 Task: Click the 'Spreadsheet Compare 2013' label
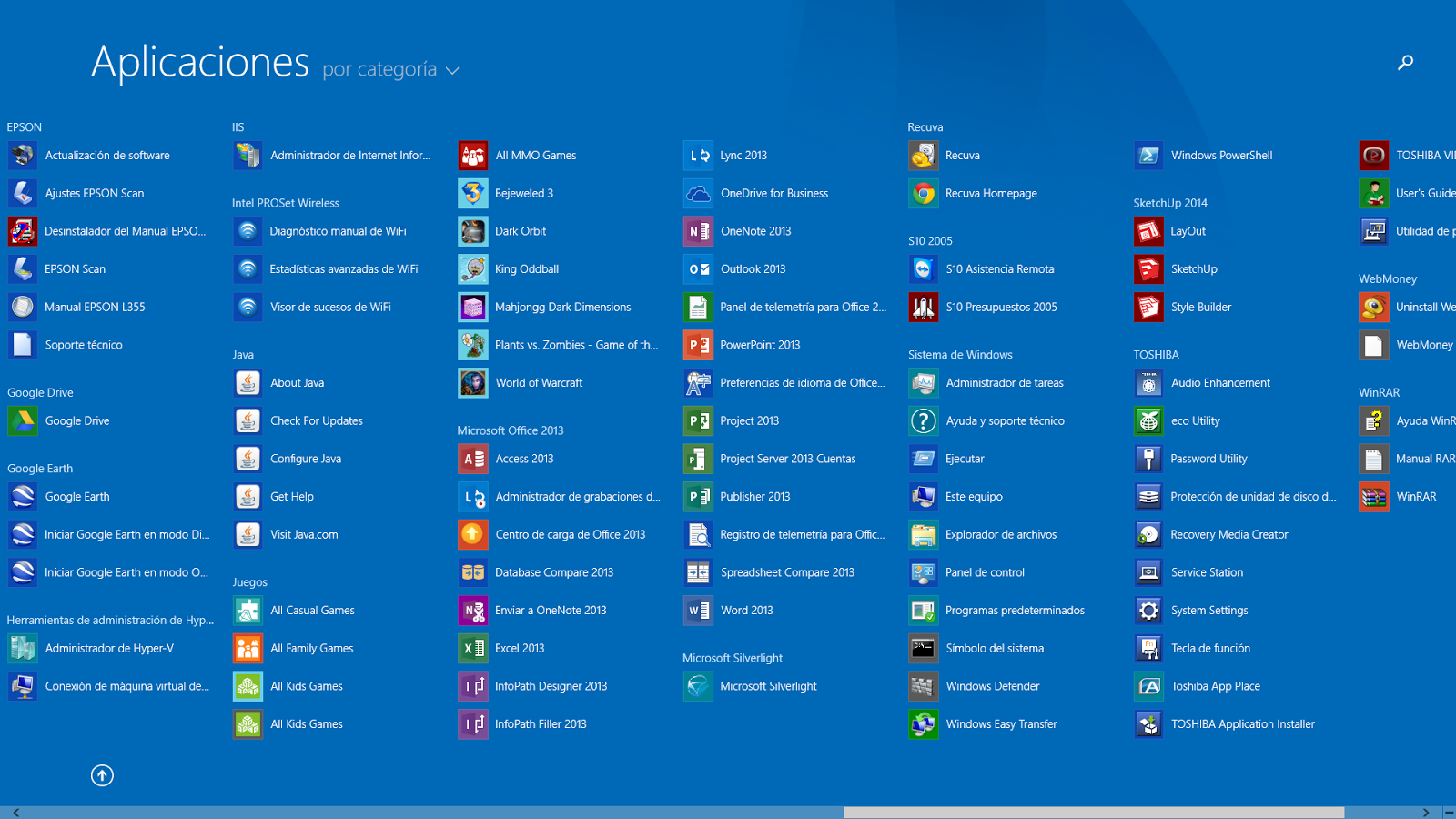coord(787,572)
